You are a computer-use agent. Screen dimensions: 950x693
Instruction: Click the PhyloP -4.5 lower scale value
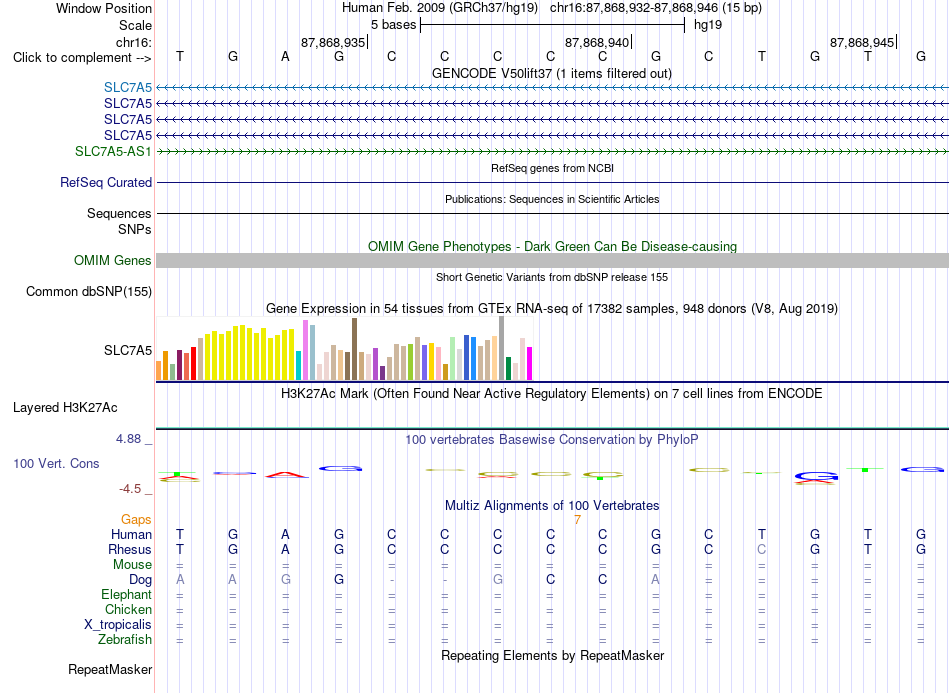point(130,489)
